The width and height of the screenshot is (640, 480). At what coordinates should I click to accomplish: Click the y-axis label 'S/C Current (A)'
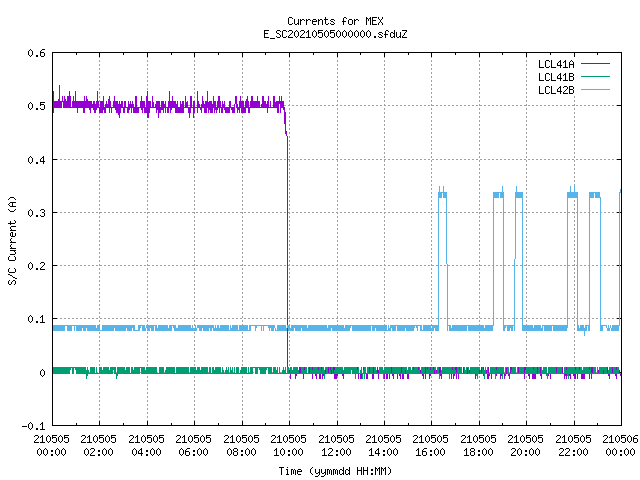click(13, 240)
